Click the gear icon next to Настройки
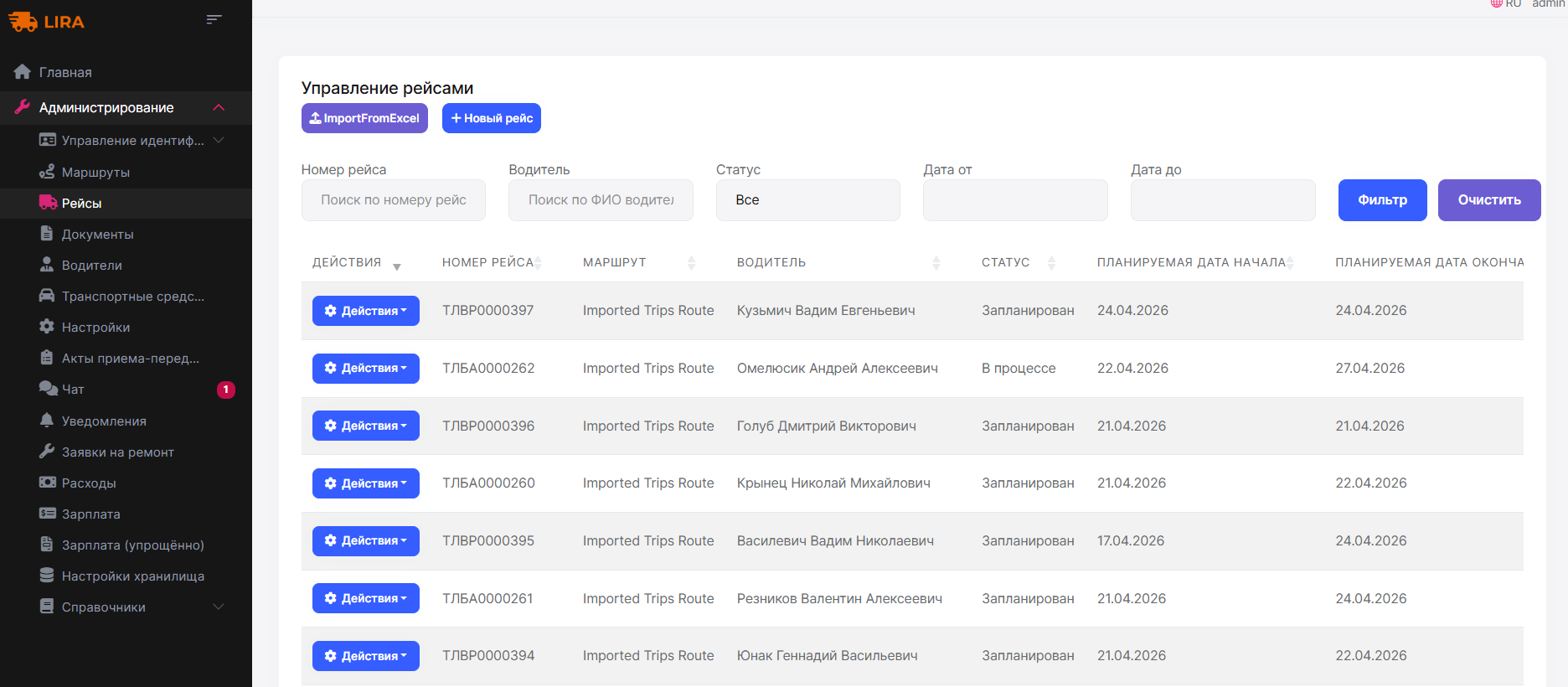The width and height of the screenshot is (1568, 687). (x=47, y=327)
